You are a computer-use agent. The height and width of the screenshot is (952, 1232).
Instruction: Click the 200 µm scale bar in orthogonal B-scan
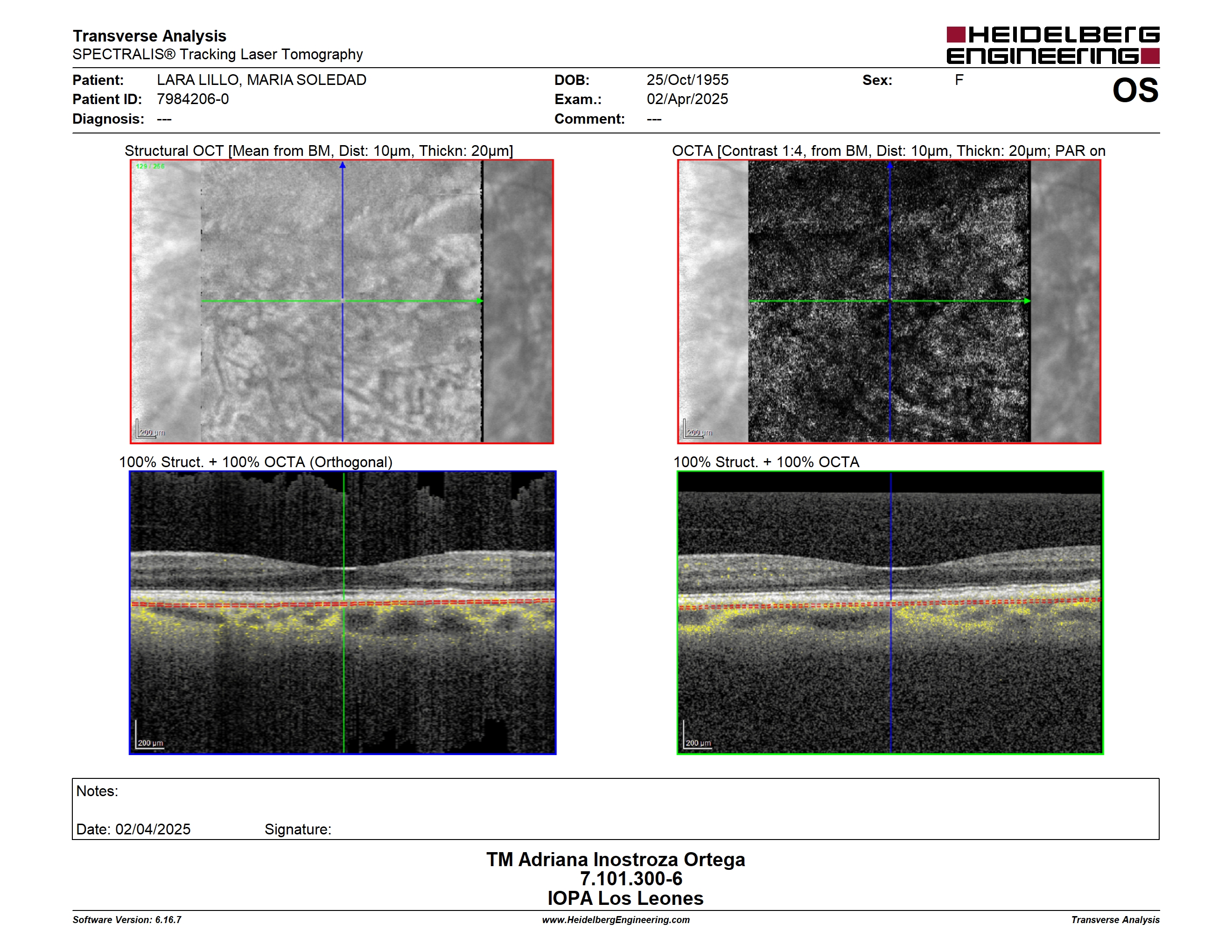[x=149, y=735]
